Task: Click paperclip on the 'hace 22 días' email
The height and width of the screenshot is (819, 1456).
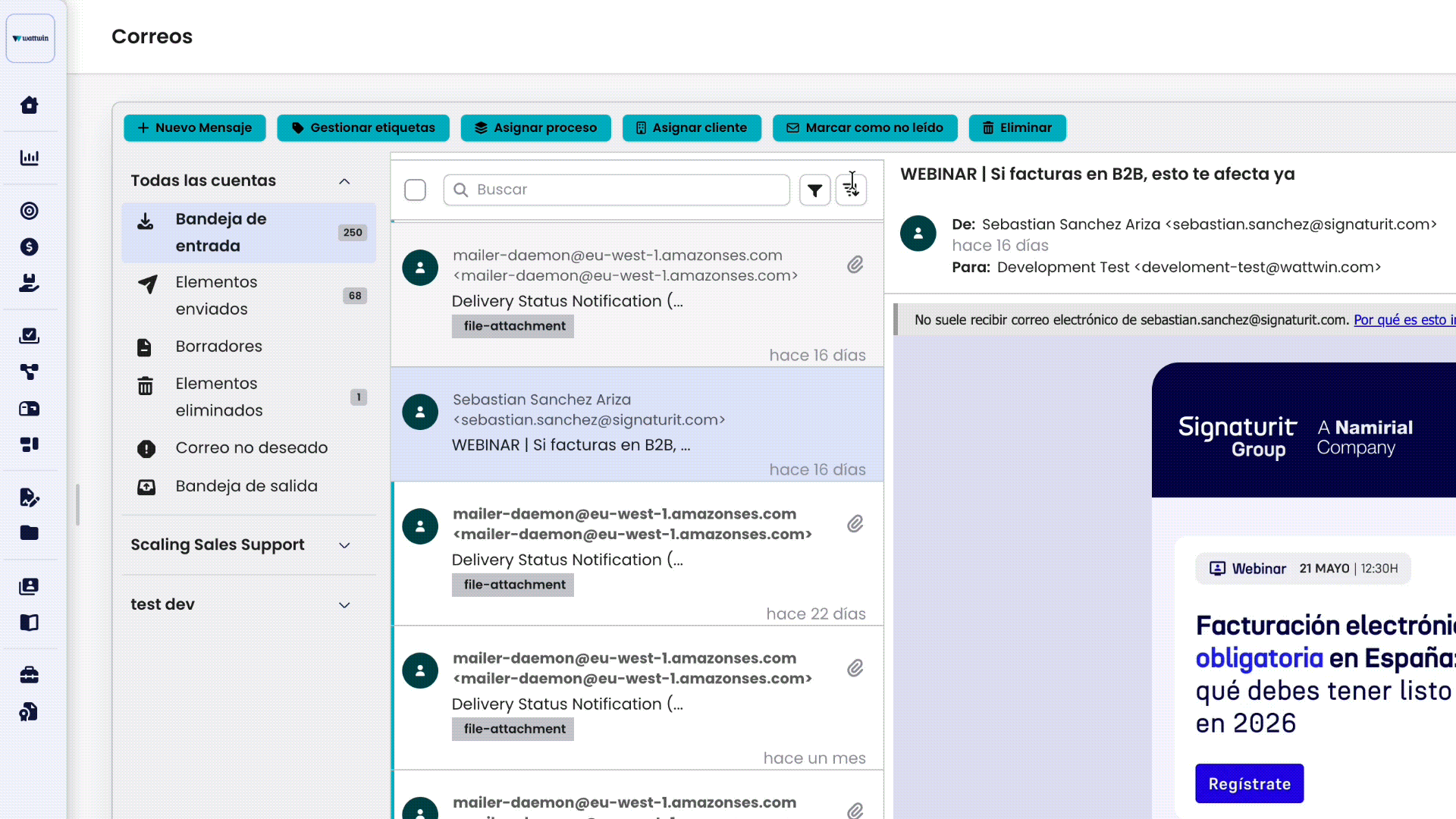Action: point(855,524)
